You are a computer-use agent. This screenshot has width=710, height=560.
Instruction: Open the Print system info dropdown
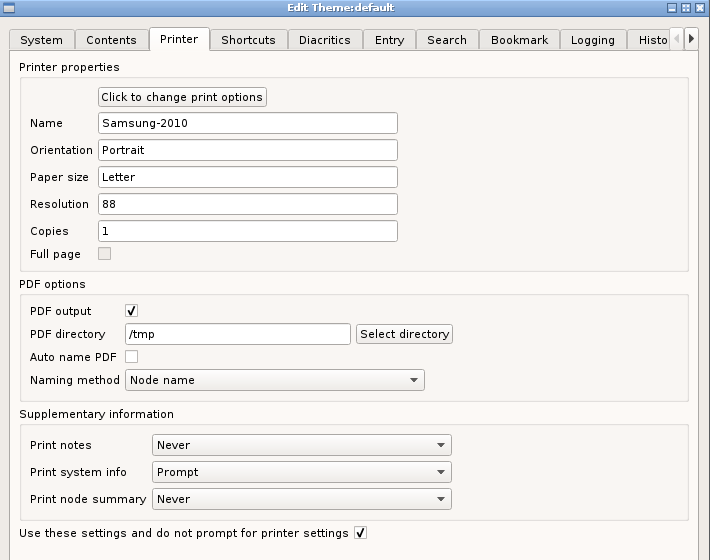tap(302, 472)
